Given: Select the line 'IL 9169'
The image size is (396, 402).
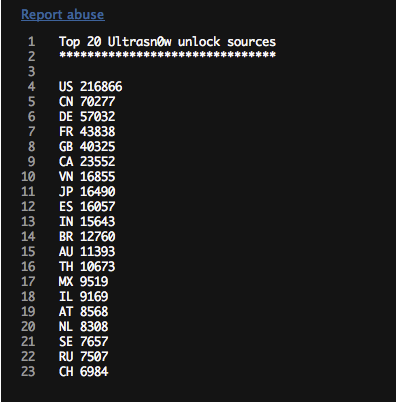Looking at the screenshot, I should (x=83, y=297).
